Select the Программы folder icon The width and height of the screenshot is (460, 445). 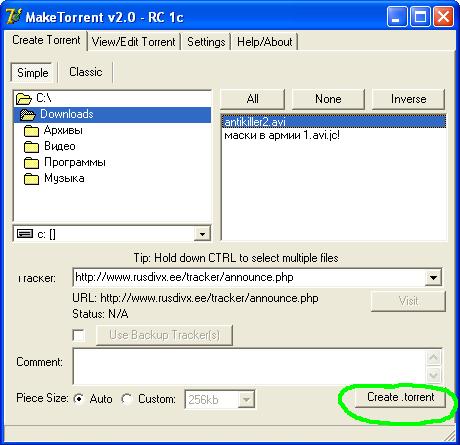(31, 163)
